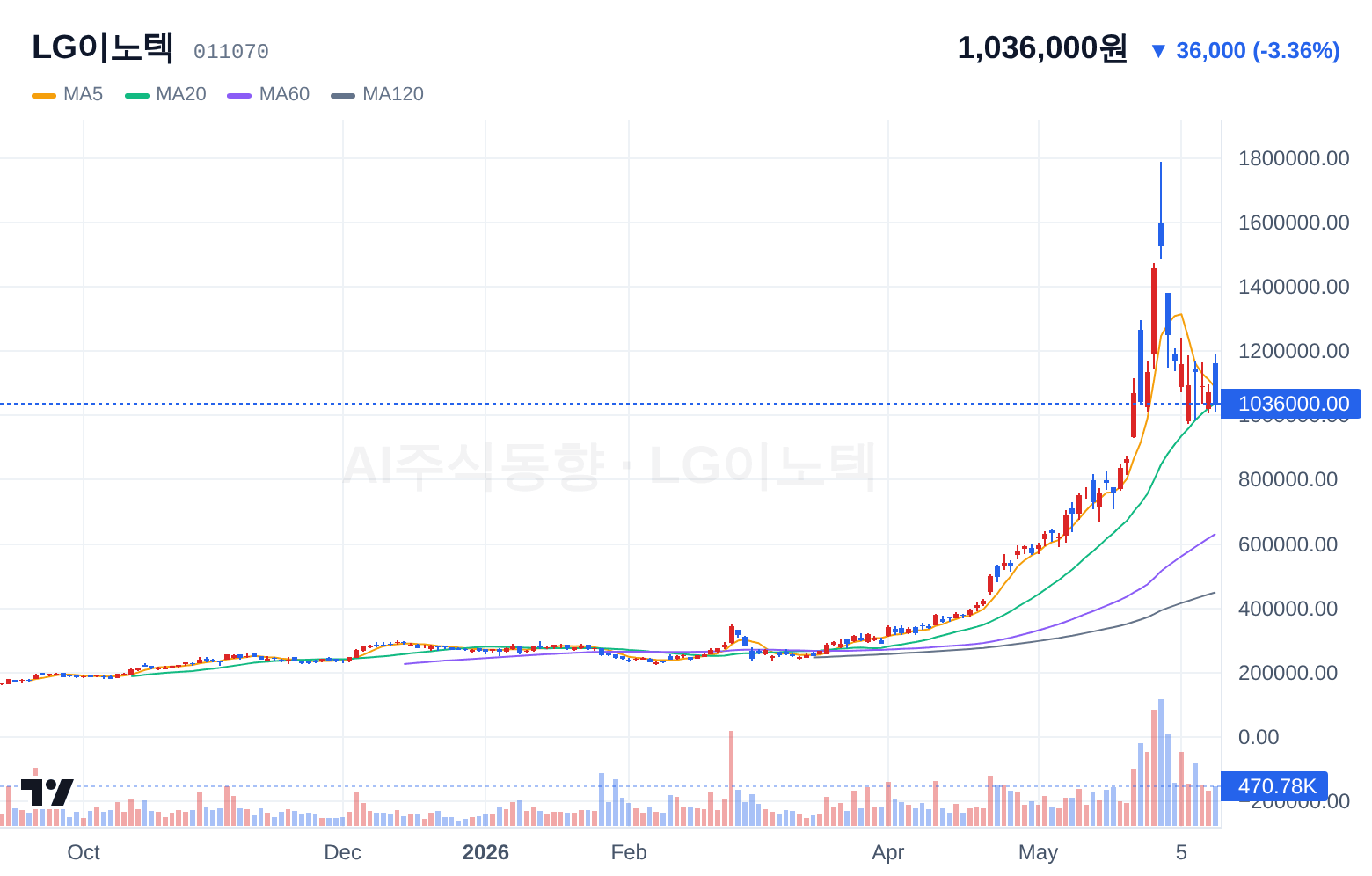Screen dimensions: 1372x876
Task: Toggle the MA60 legend entry
Action: pyautogui.click(x=268, y=94)
